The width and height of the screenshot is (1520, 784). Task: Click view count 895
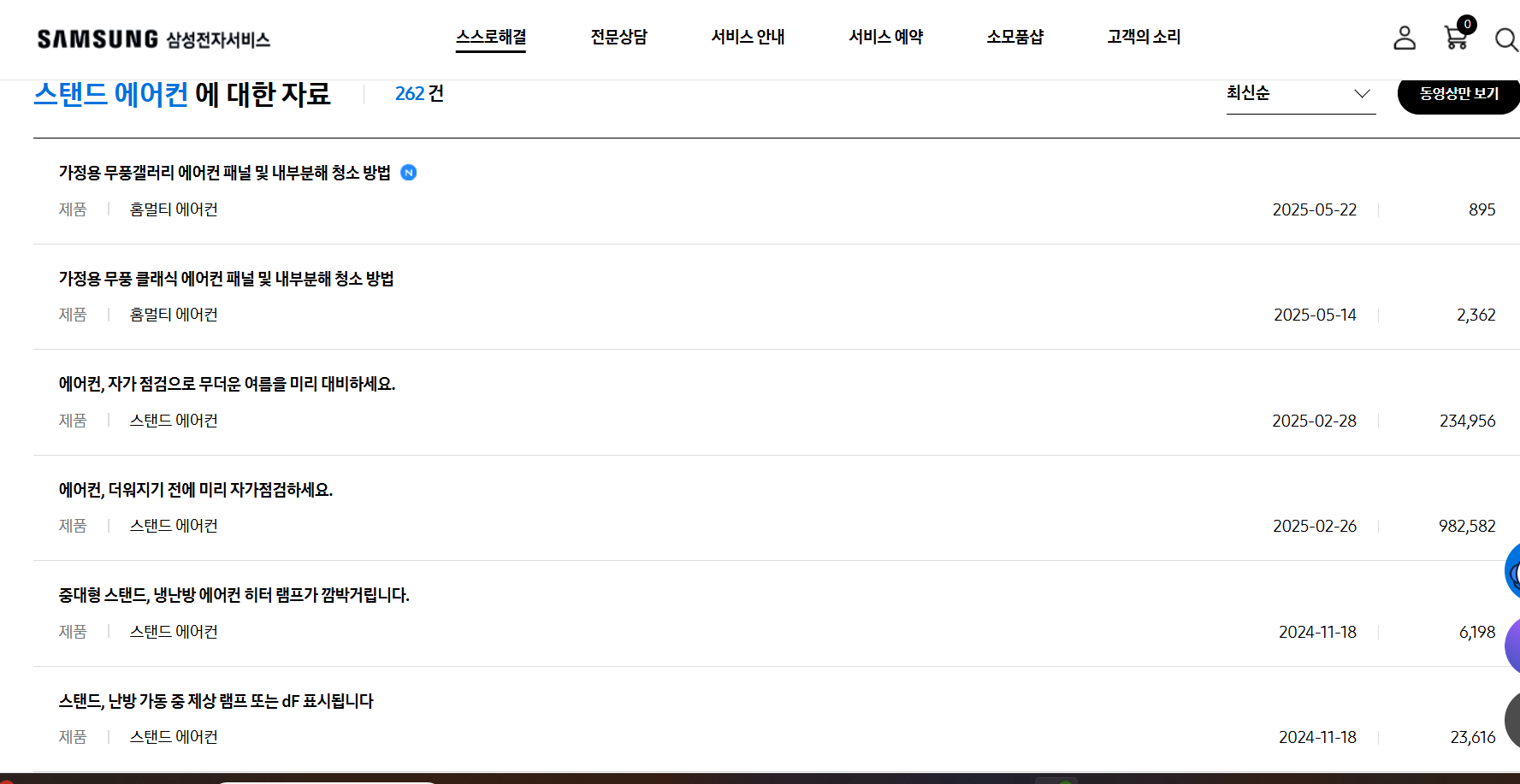click(x=1482, y=209)
